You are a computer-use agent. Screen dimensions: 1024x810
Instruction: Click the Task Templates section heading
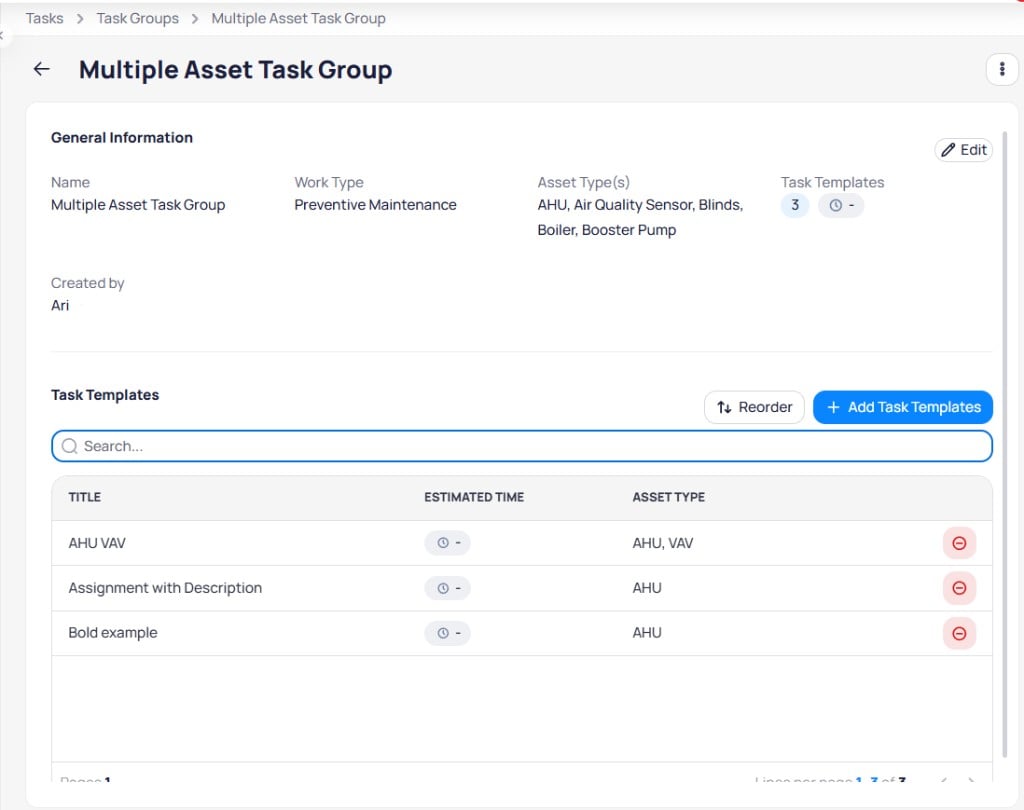click(105, 395)
